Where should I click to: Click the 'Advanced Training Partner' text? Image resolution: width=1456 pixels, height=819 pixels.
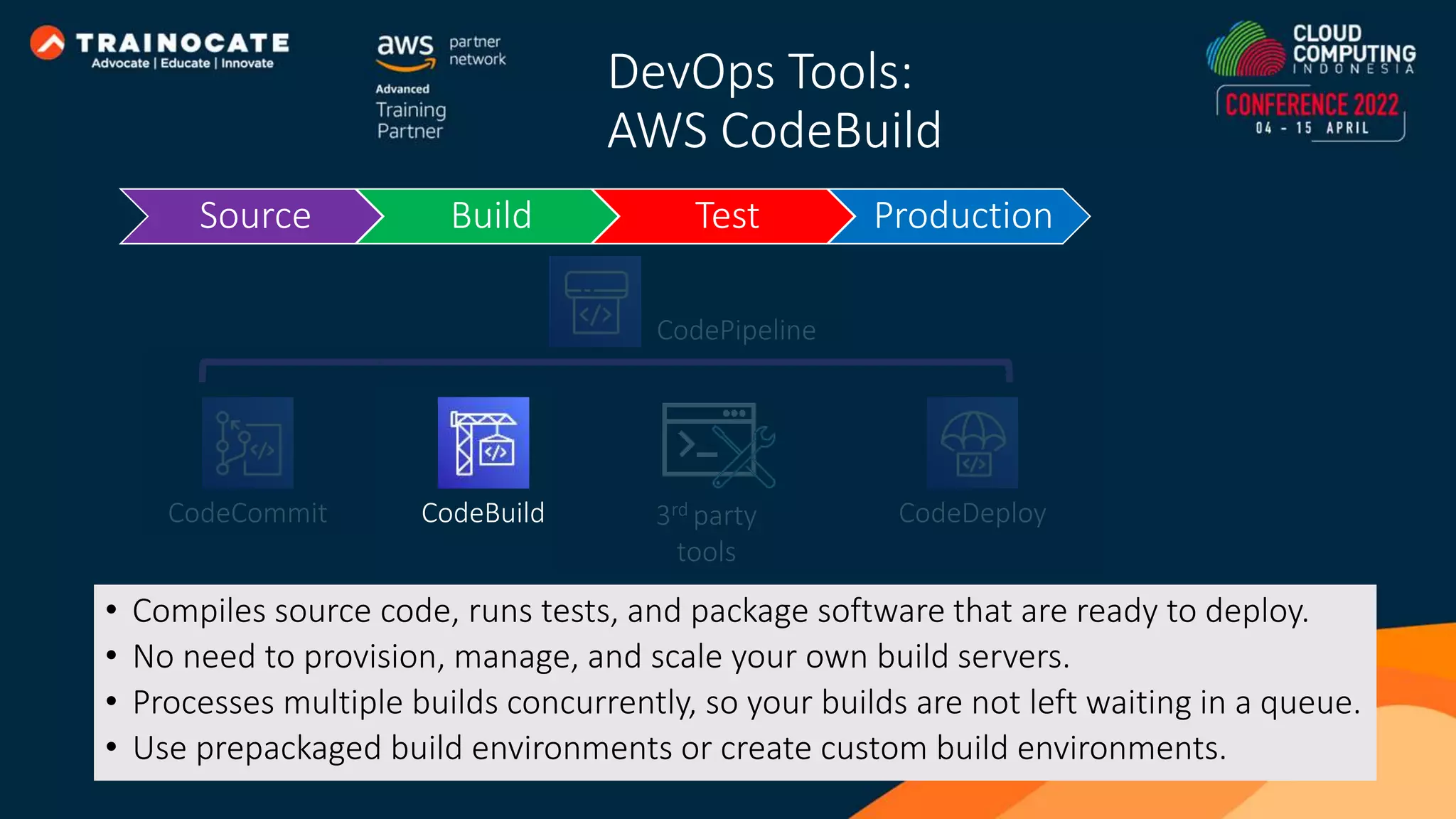(411, 112)
